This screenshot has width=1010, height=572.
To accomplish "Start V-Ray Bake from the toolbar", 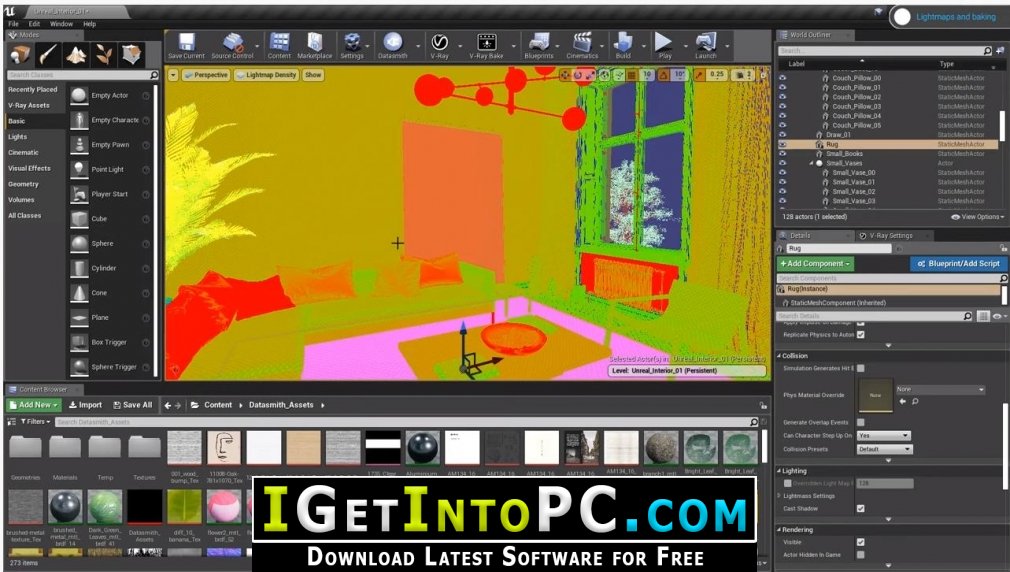I will click(x=486, y=46).
